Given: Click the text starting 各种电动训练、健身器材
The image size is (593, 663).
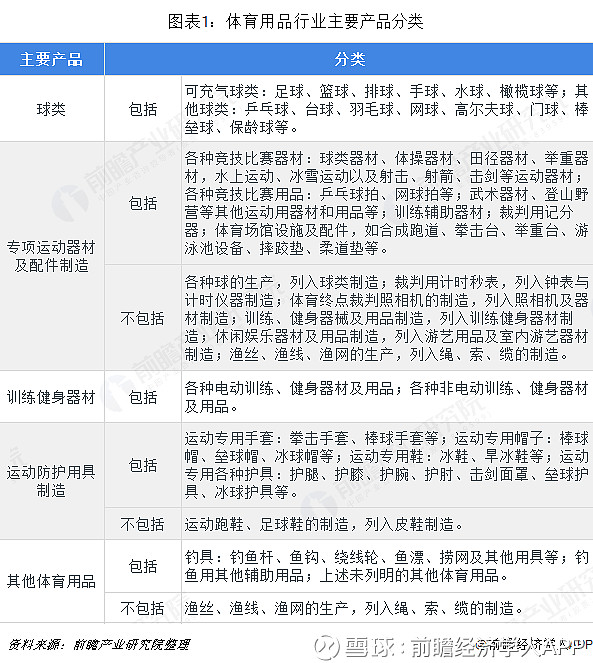Looking at the screenshot, I should tap(386, 397).
